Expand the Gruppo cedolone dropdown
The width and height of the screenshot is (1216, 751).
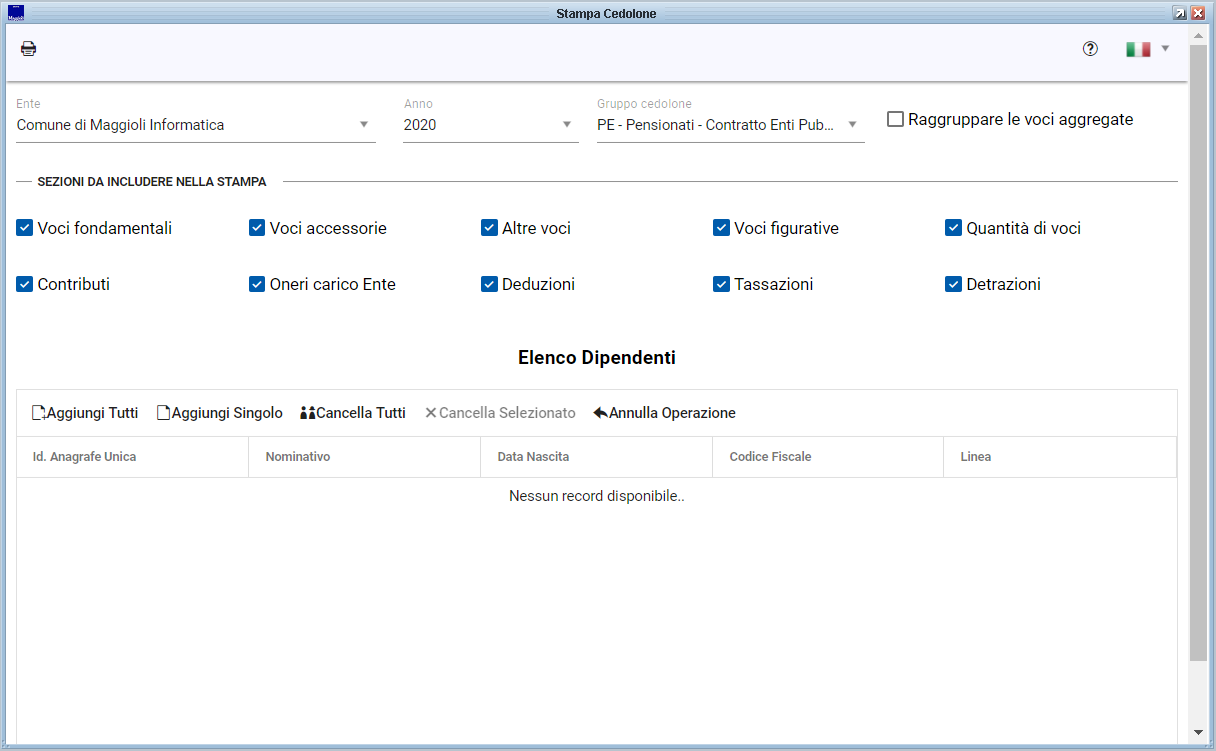click(x=853, y=125)
